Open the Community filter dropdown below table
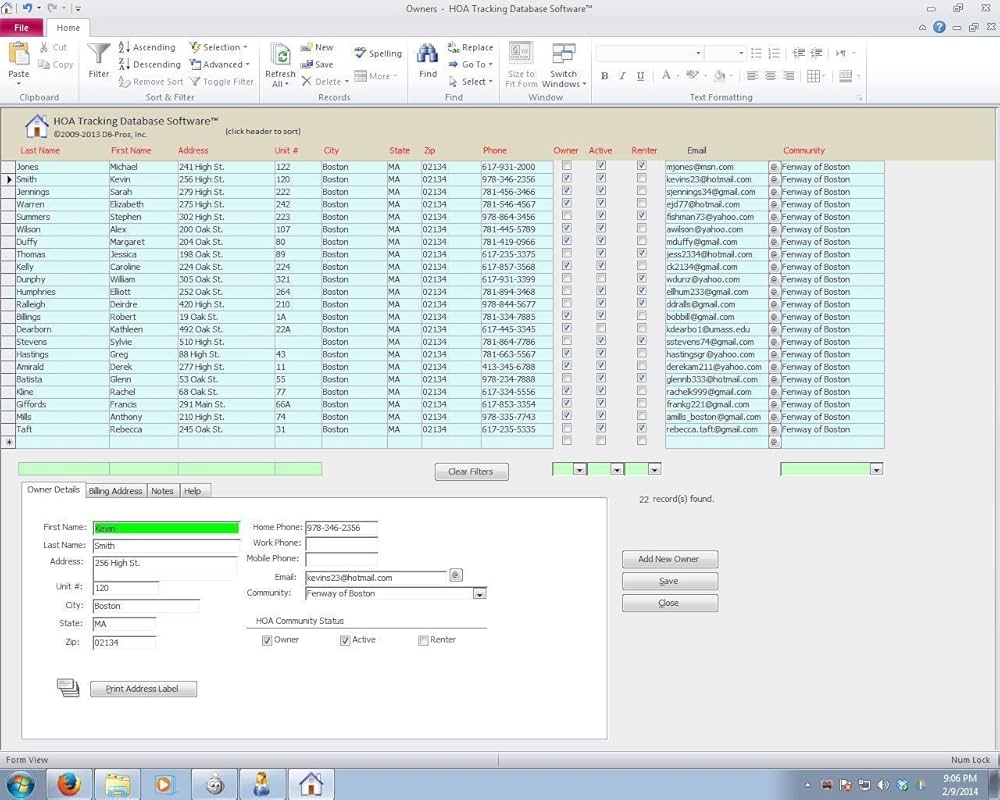The image size is (1000, 800). (876, 470)
